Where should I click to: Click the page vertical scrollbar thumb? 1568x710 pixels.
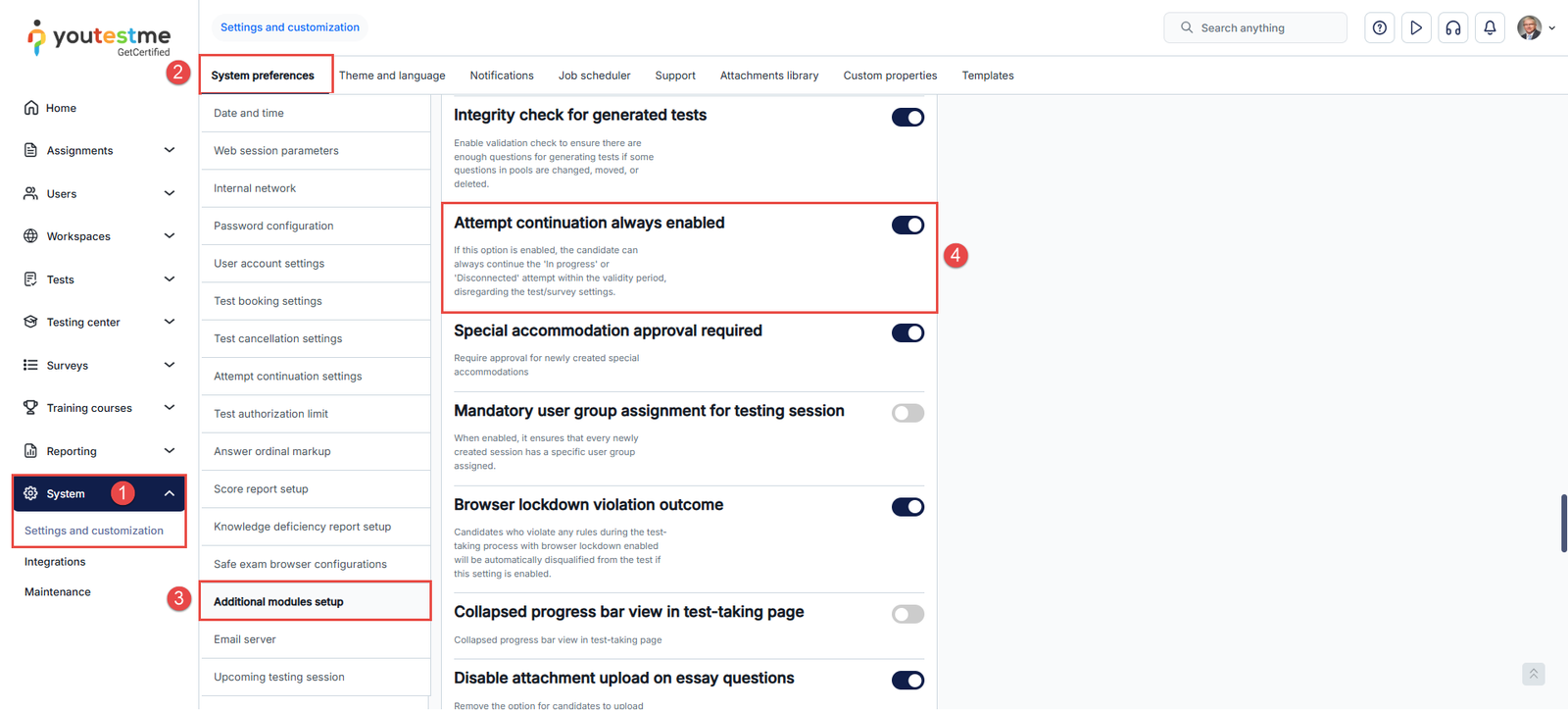1563,523
